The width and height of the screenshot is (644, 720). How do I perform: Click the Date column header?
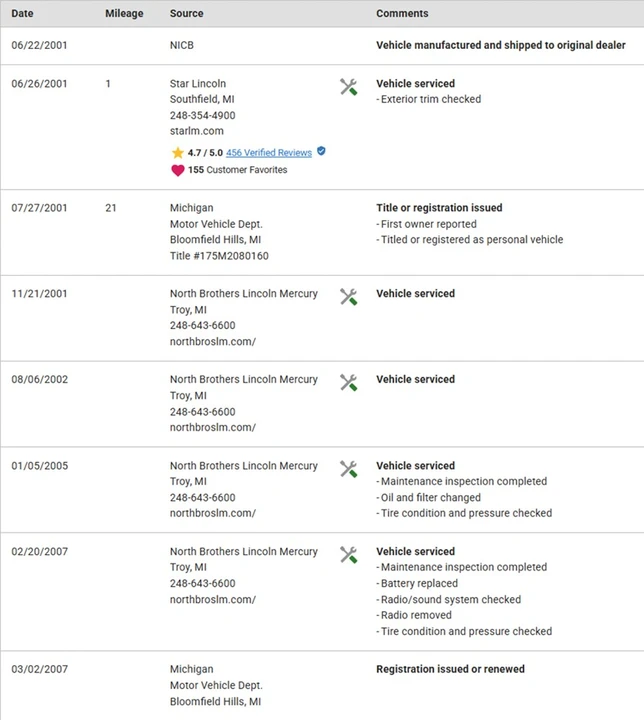[x=22, y=13]
